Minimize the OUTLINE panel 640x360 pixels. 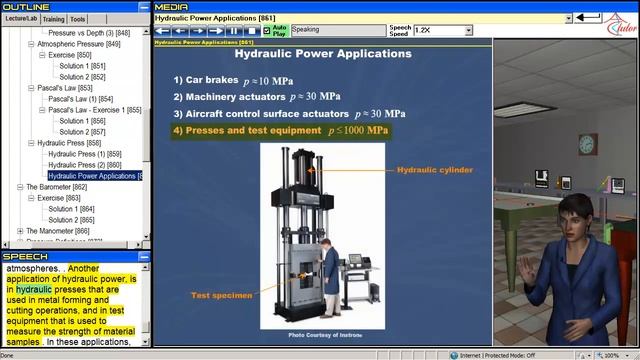pyautogui.click(x=144, y=7)
